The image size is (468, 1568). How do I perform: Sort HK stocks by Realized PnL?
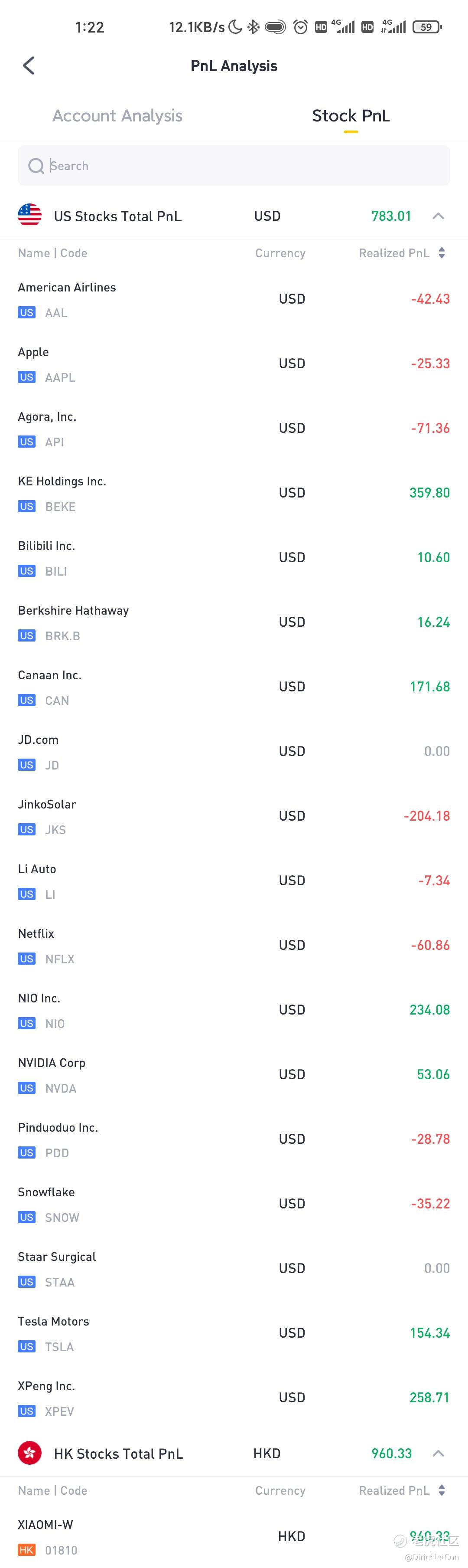(x=402, y=1491)
